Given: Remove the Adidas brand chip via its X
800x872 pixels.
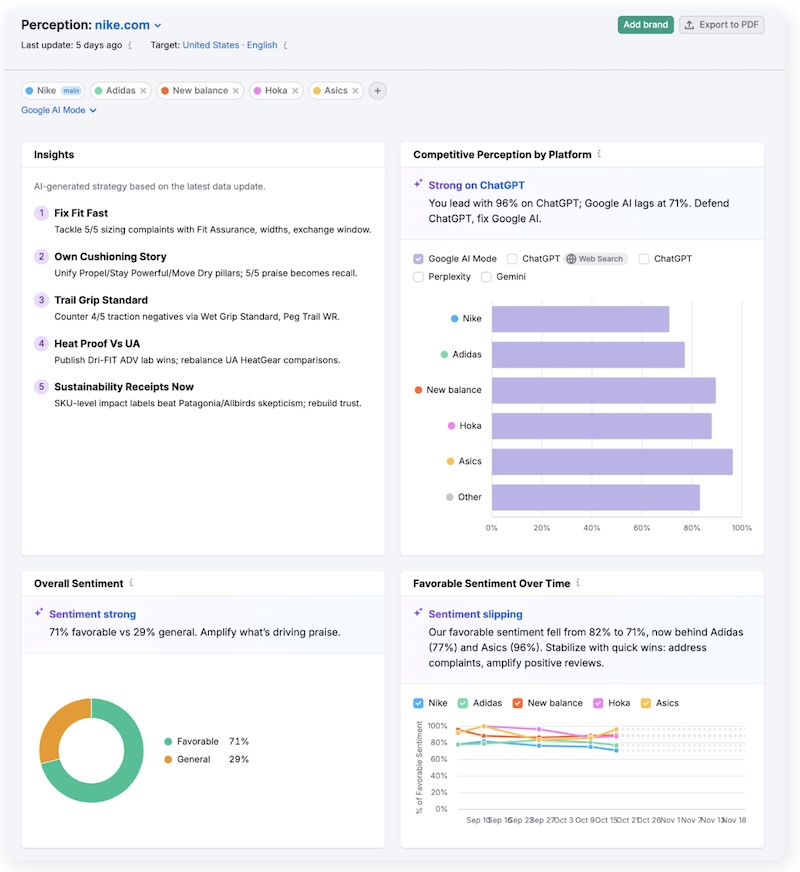Looking at the screenshot, I should tap(144, 89).
